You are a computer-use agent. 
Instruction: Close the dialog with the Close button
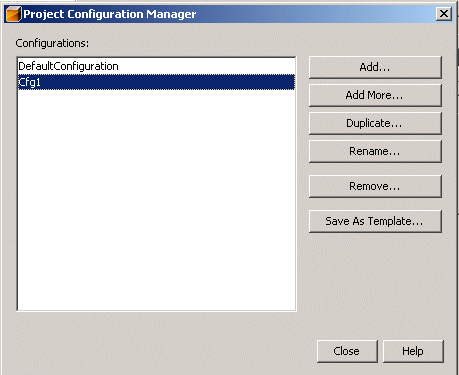tap(347, 351)
